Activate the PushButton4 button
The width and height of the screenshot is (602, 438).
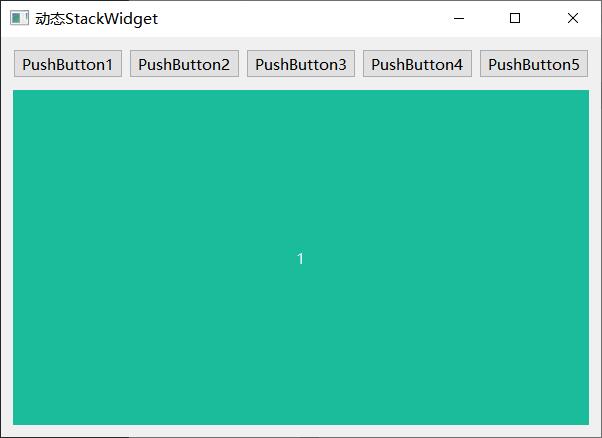click(417, 64)
